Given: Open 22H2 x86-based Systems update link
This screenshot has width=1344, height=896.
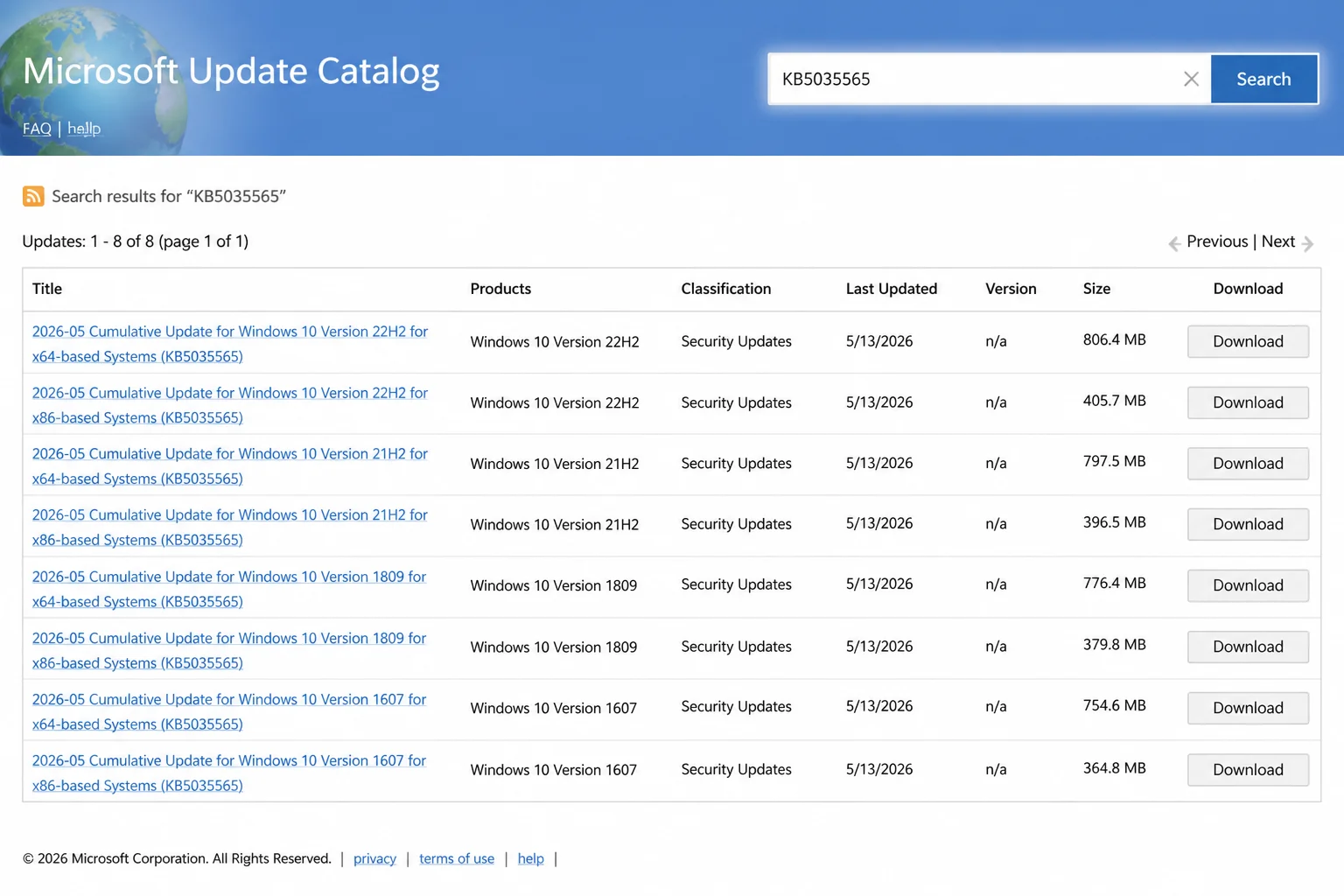Looking at the screenshot, I should click(x=230, y=405).
